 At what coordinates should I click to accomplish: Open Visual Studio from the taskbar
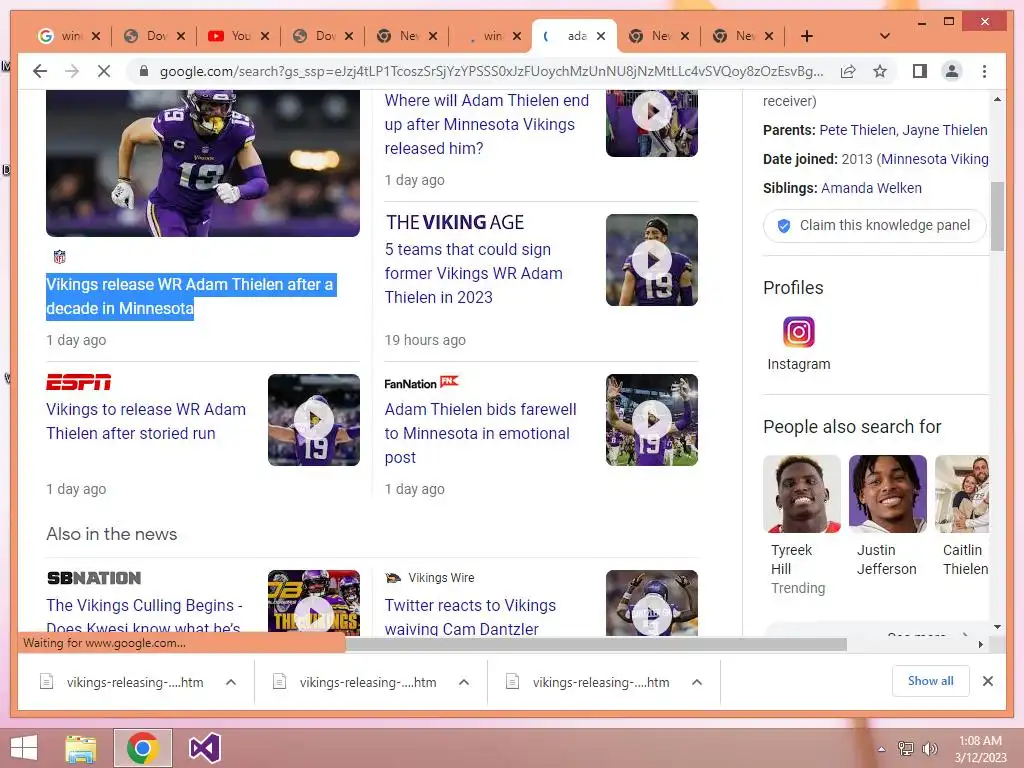(x=204, y=748)
